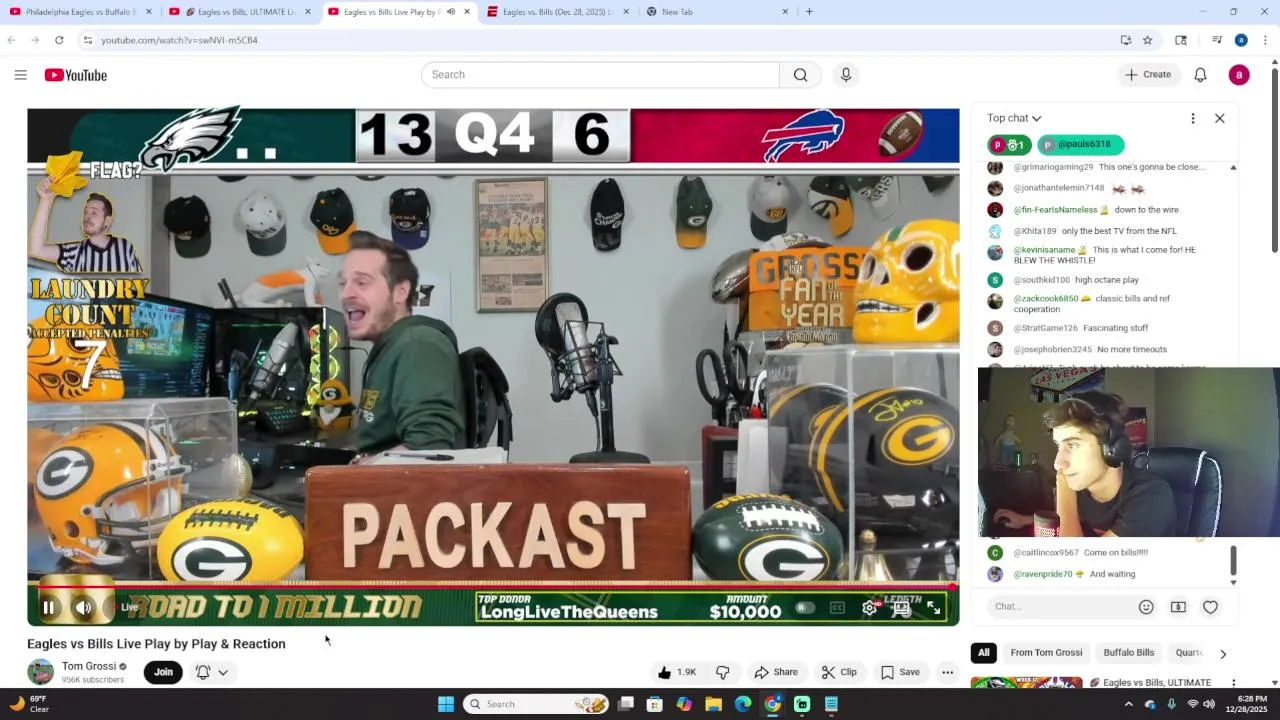Bookmark this page with star icon
The image size is (1280, 720).
pos(1148,40)
